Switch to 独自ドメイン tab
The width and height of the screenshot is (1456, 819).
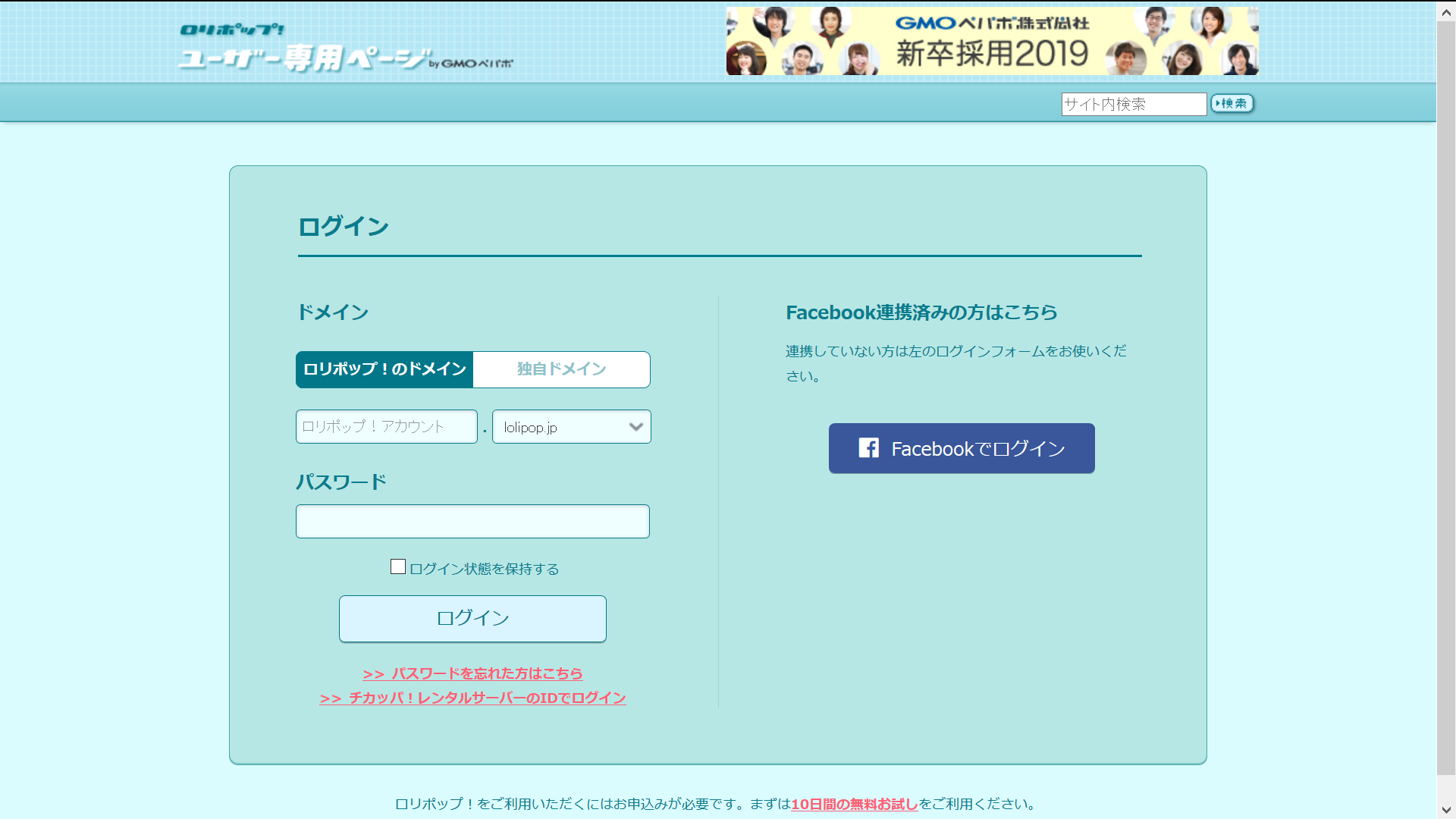pyautogui.click(x=561, y=369)
